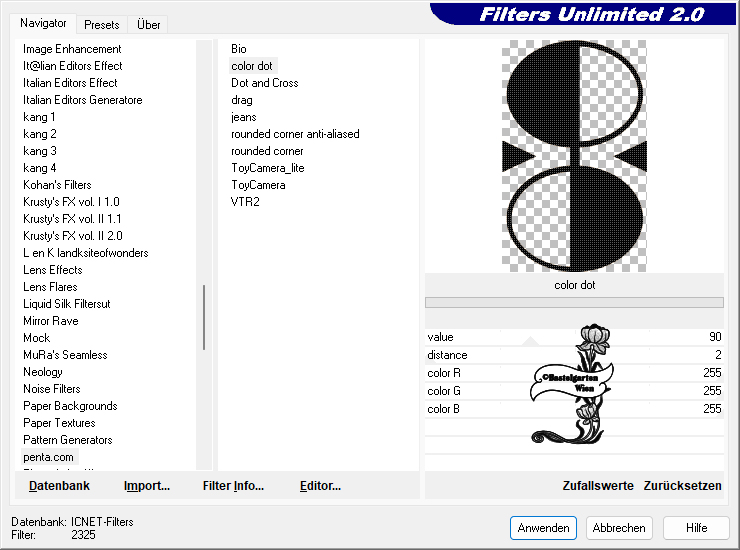Choose the Dot and Cross filter
740x550 pixels.
coord(264,83)
